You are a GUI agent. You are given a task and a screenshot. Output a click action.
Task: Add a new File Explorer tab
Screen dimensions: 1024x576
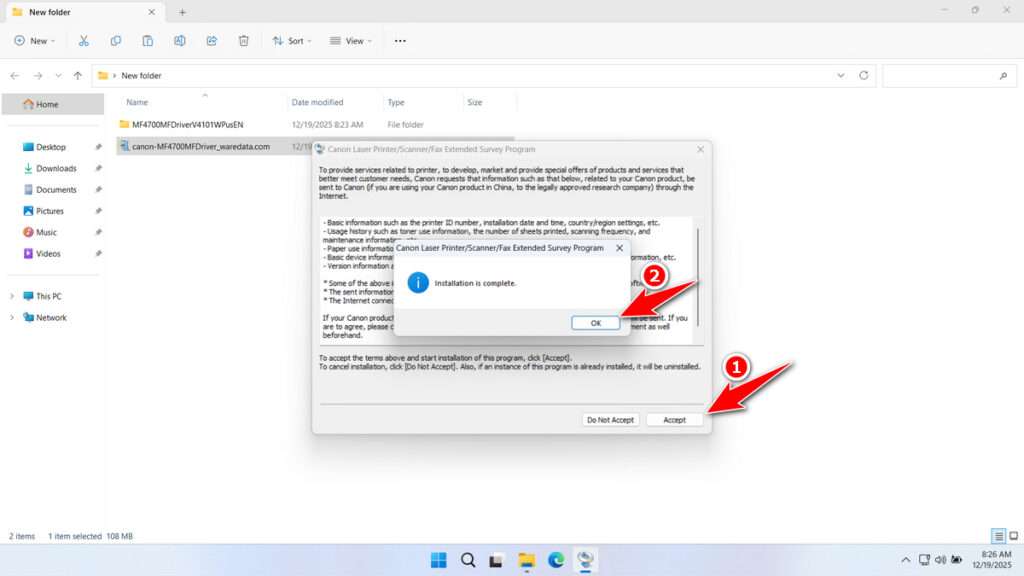(182, 12)
